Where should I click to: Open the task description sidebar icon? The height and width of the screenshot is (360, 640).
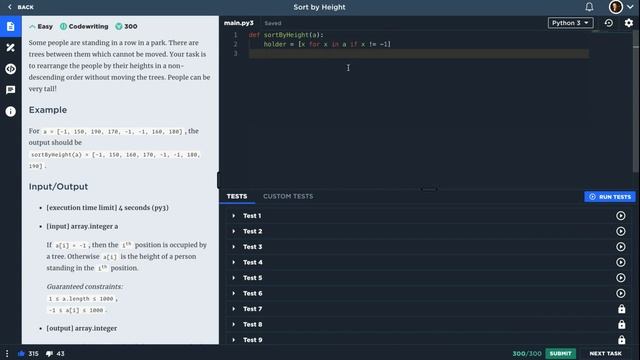click(11, 27)
